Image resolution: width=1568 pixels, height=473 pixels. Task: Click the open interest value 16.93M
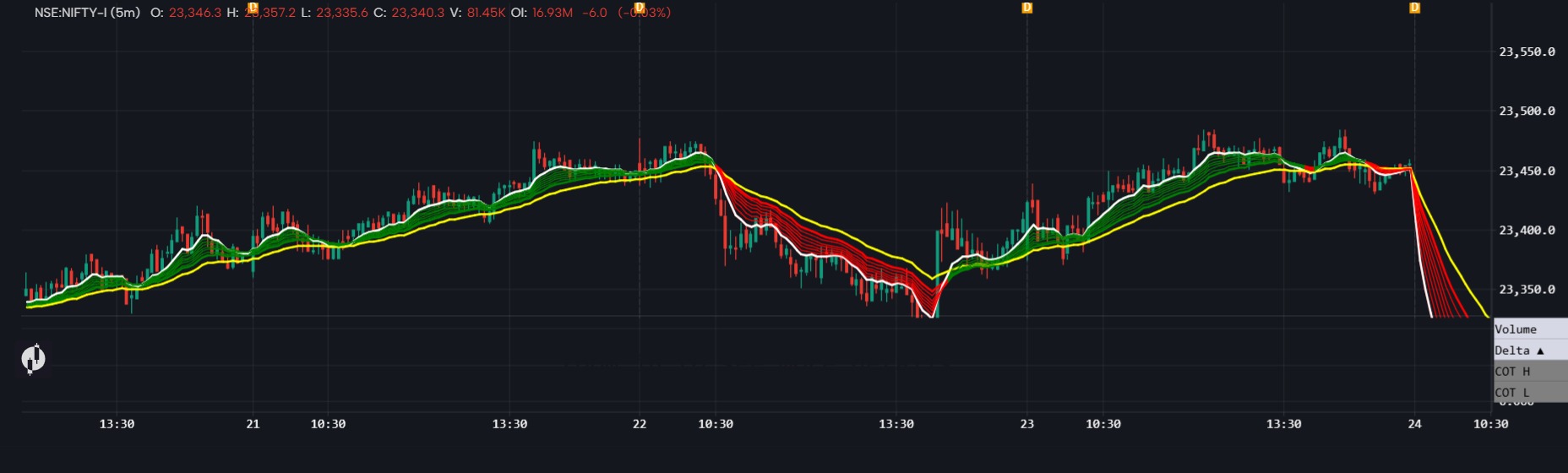pos(553,13)
